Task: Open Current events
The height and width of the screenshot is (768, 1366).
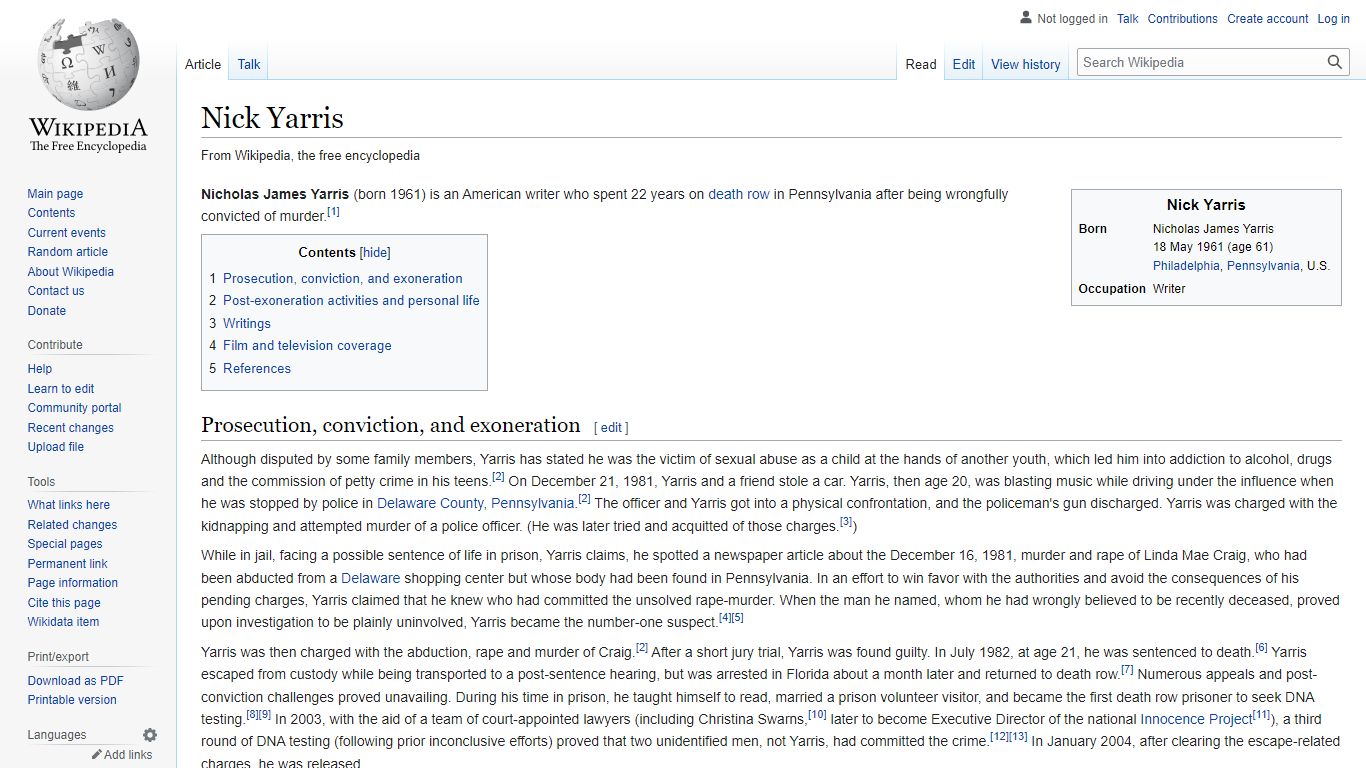Action: (x=66, y=233)
